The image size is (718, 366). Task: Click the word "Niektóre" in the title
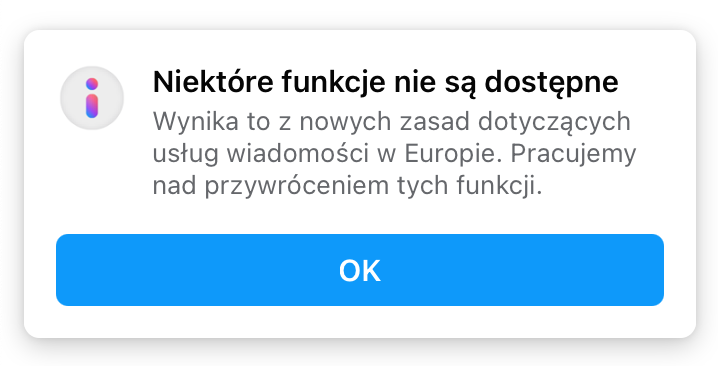click(213, 82)
